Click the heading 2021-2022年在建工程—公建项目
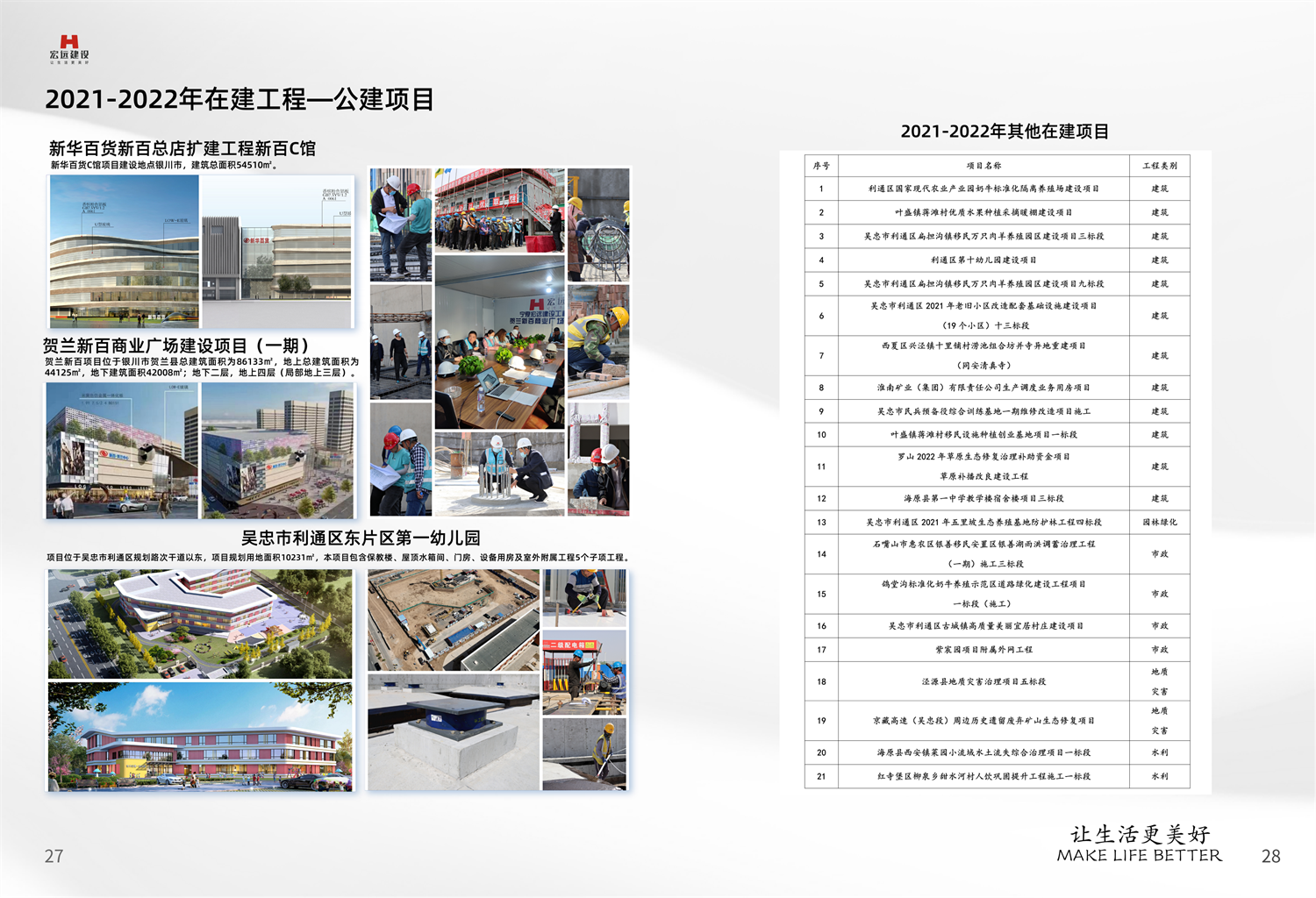The image size is (1316, 898). [240, 99]
